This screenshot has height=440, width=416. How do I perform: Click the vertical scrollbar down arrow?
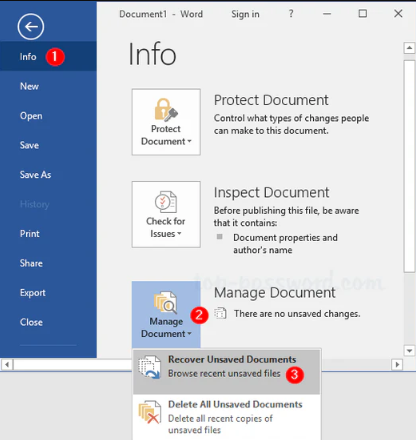click(x=409, y=351)
